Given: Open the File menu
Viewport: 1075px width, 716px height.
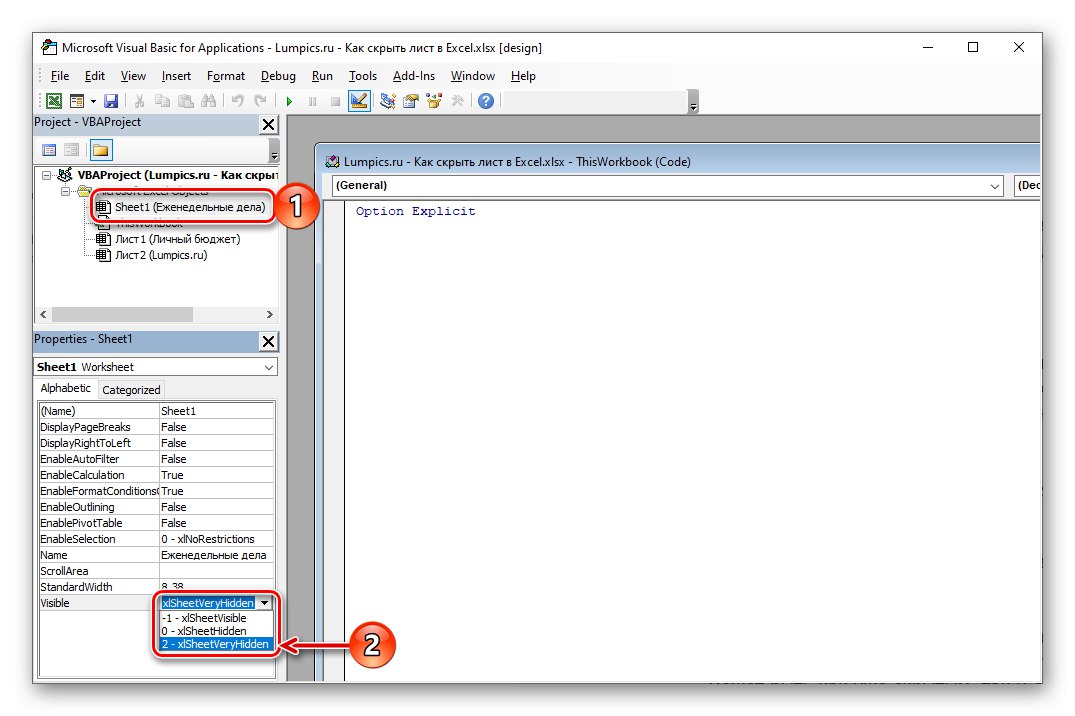Looking at the screenshot, I should (60, 76).
